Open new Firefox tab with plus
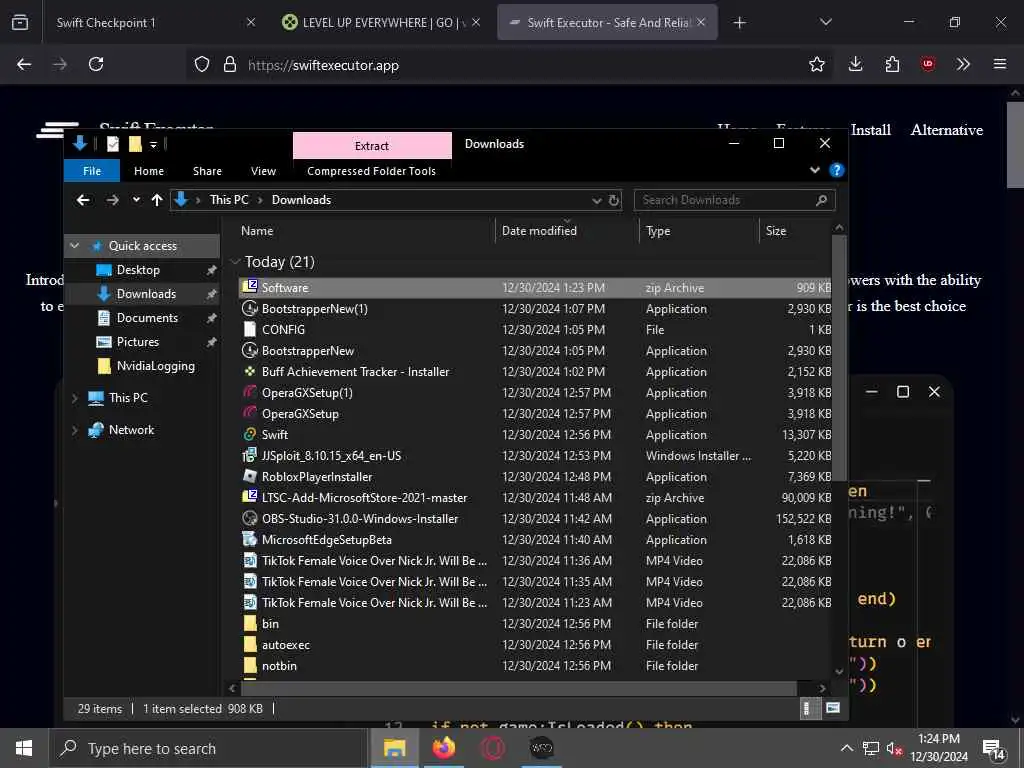The image size is (1024, 768). pyautogui.click(x=739, y=23)
